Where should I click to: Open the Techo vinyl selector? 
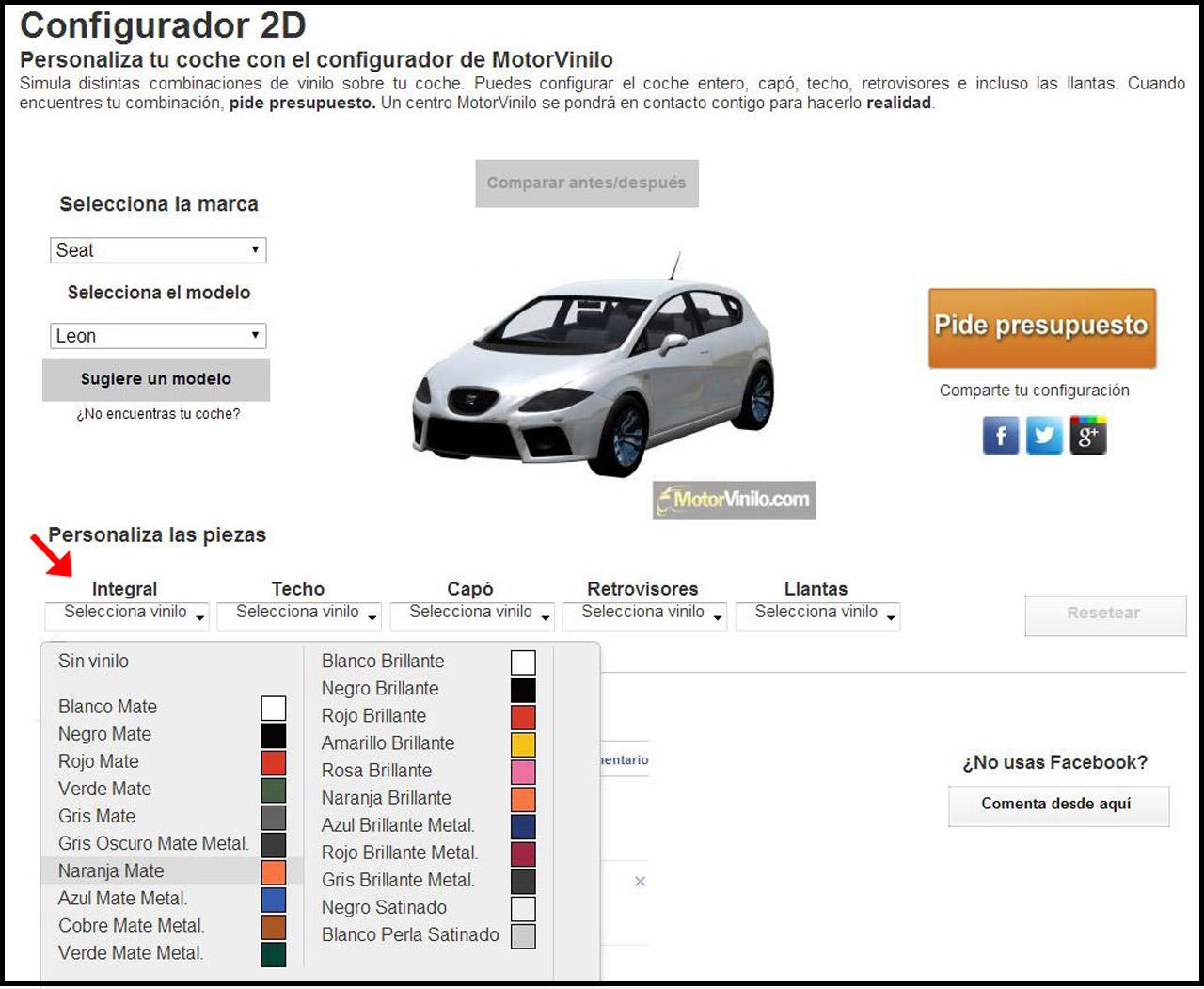click(299, 615)
